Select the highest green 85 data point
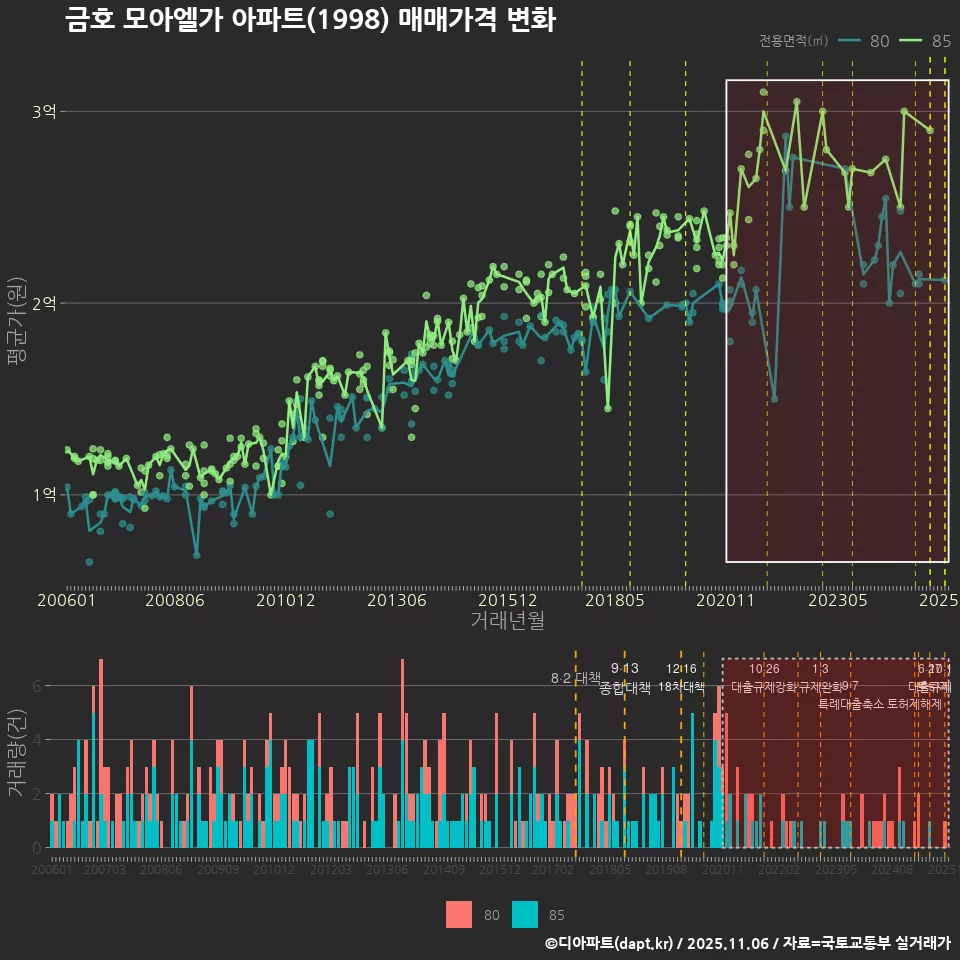Viewport: 960px width, 960px height. (764, 90)
